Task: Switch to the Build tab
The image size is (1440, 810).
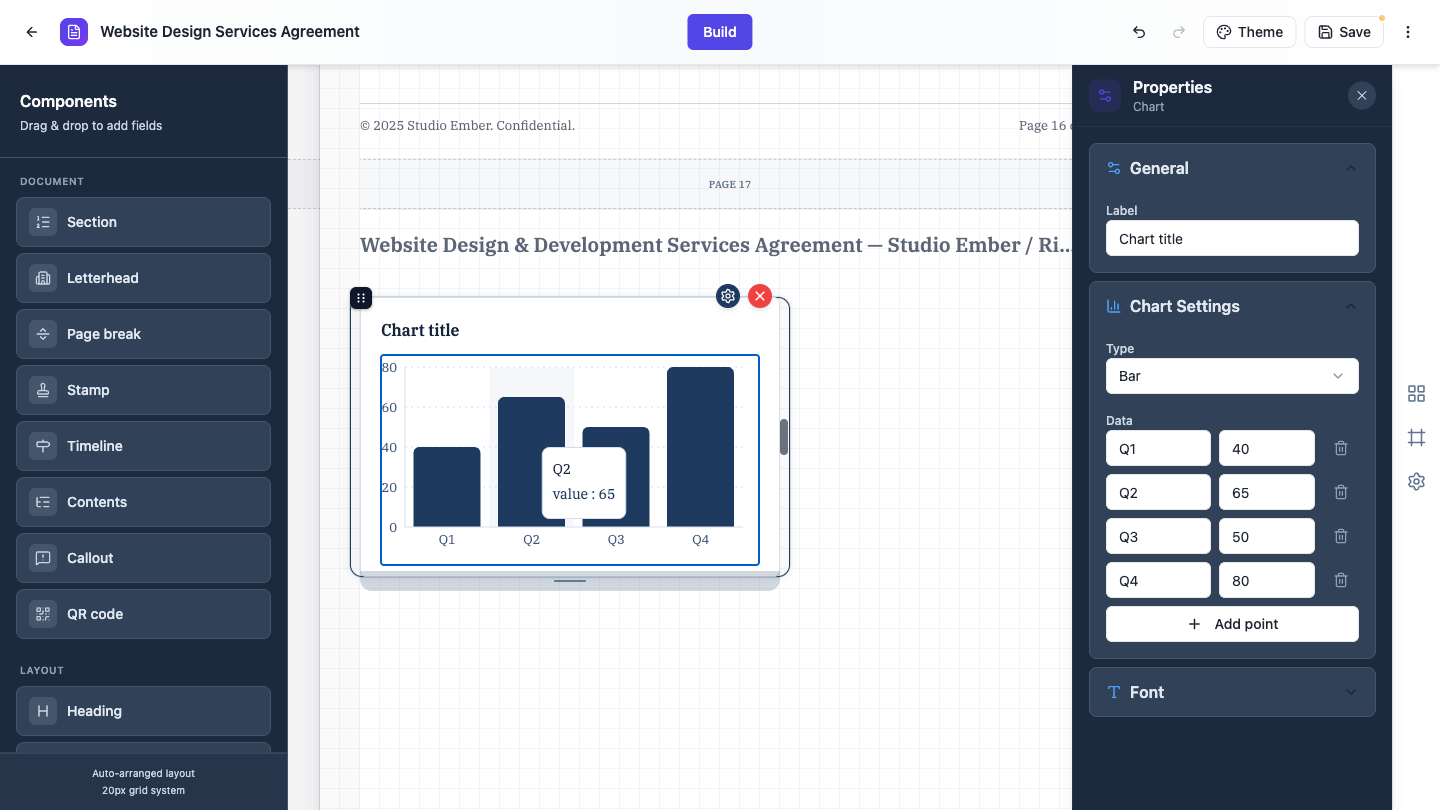Action: [x=720, y=32]
